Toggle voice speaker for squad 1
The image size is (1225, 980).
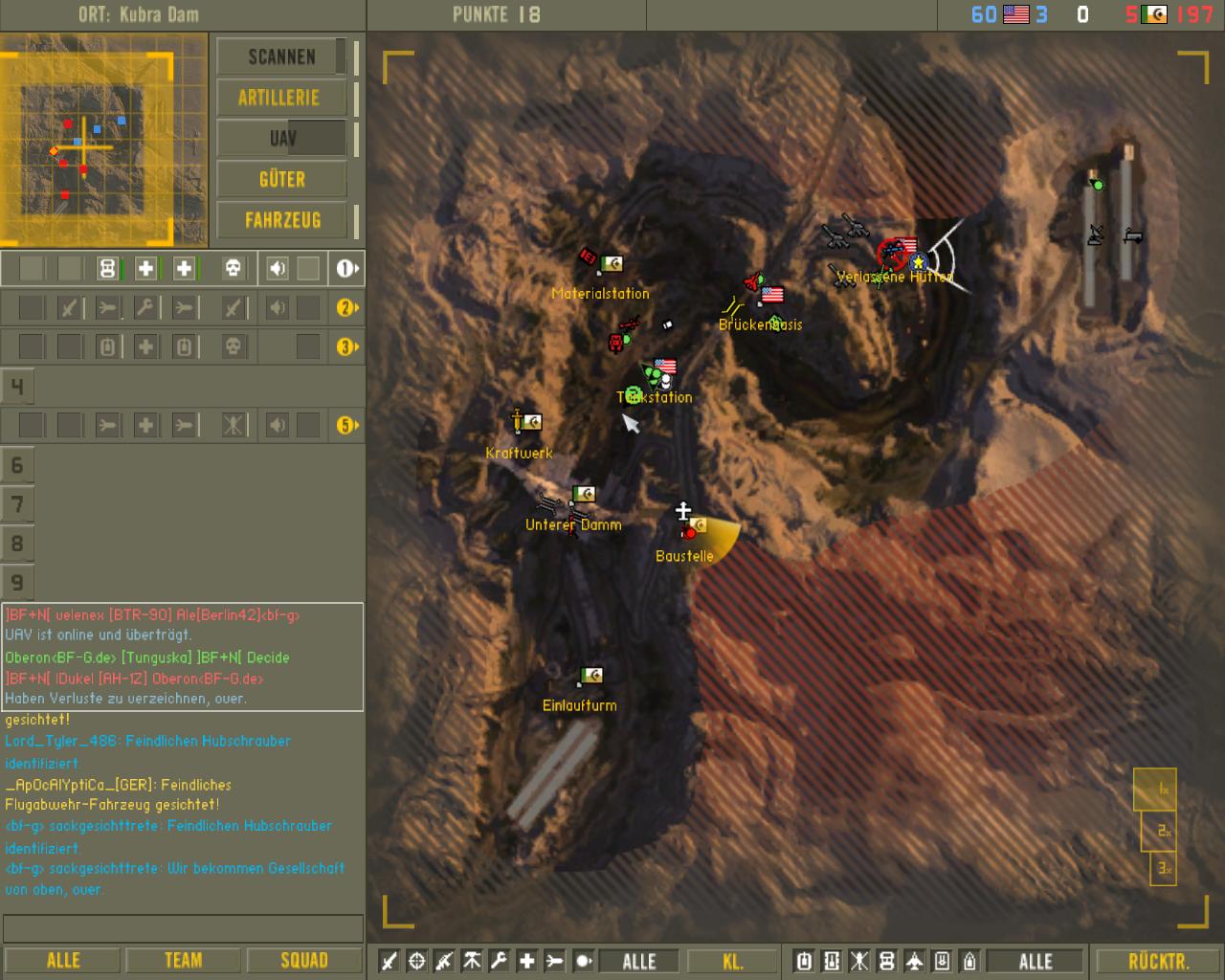coord(277,269)
